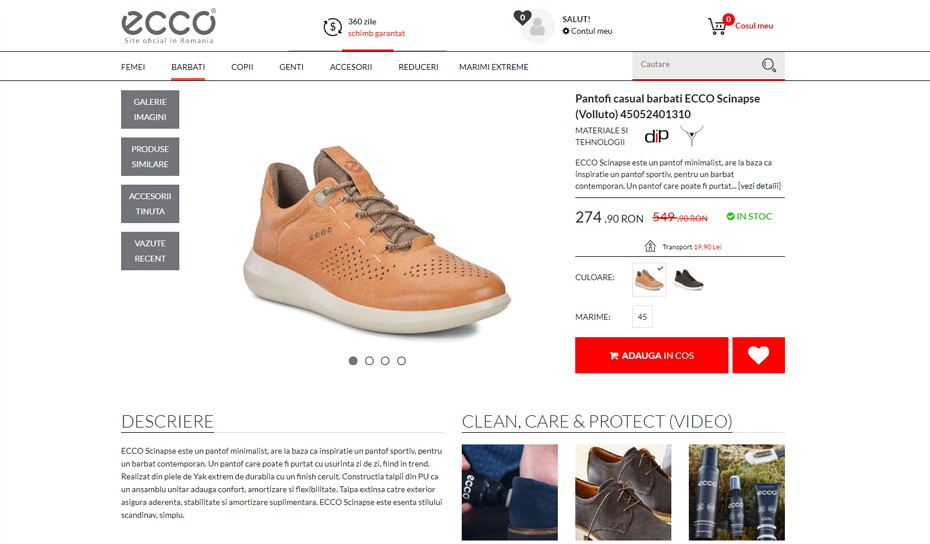Choose size 45
The height and width of the screenshot is (544, 930).
[x=642, y=317]
